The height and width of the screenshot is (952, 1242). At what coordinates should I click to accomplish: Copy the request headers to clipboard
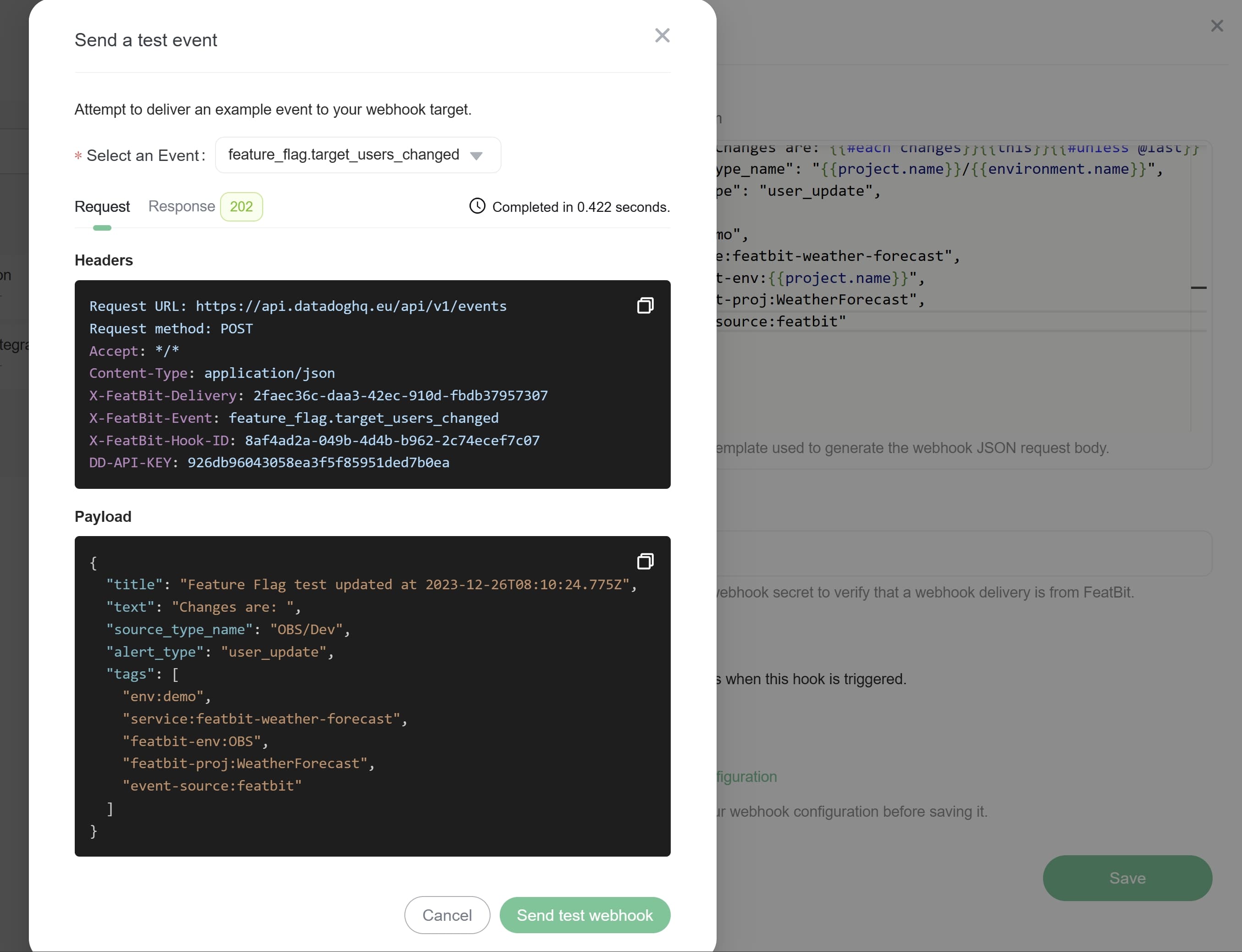tap(645, 306)
